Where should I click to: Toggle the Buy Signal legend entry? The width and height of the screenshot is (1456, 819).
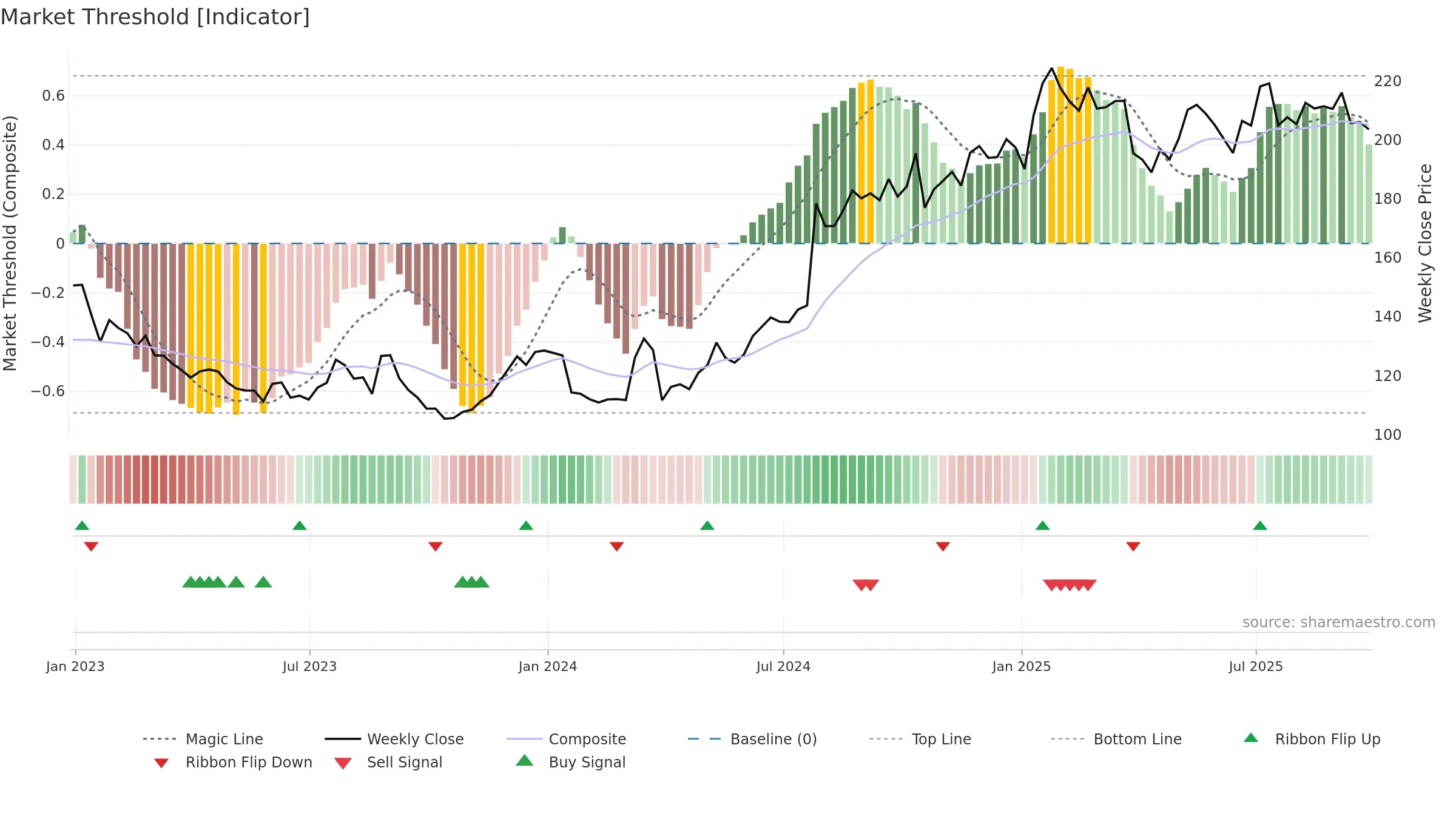[570, 762]
